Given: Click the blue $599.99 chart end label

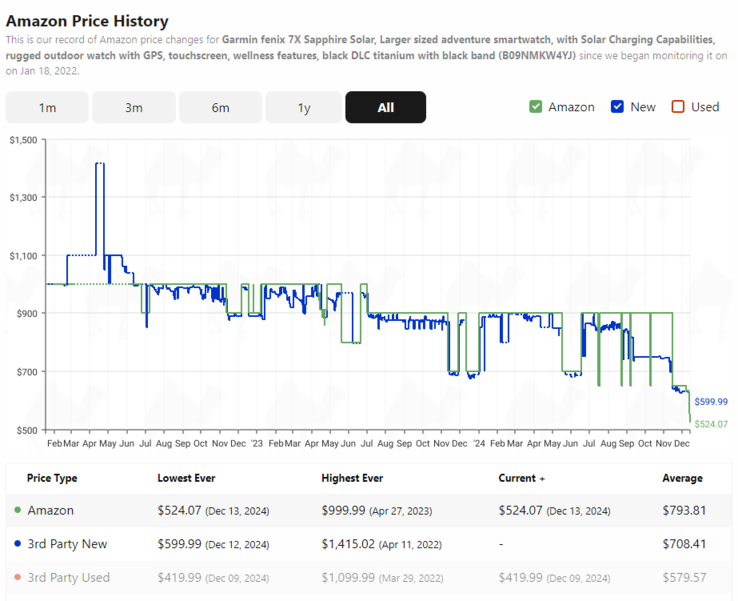Looking at the screenshot, I should 711,401.
